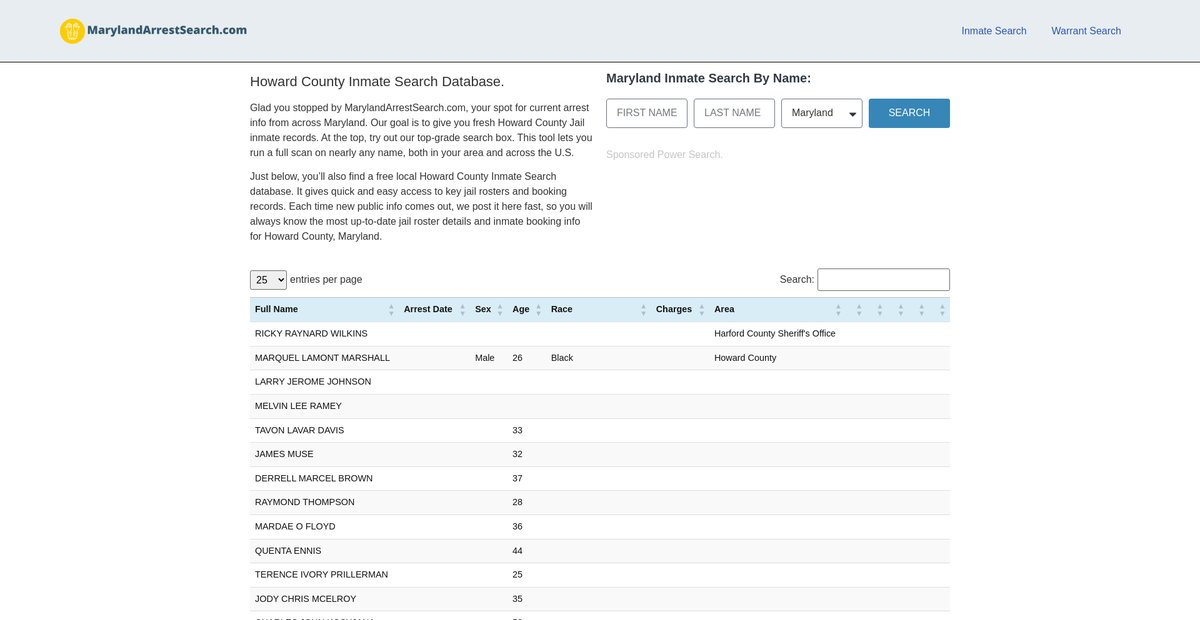This screenshot has height=620, width=1200.
Task: Click the MarylandArrestSearch.com logo icon
Action: (72, 31)
